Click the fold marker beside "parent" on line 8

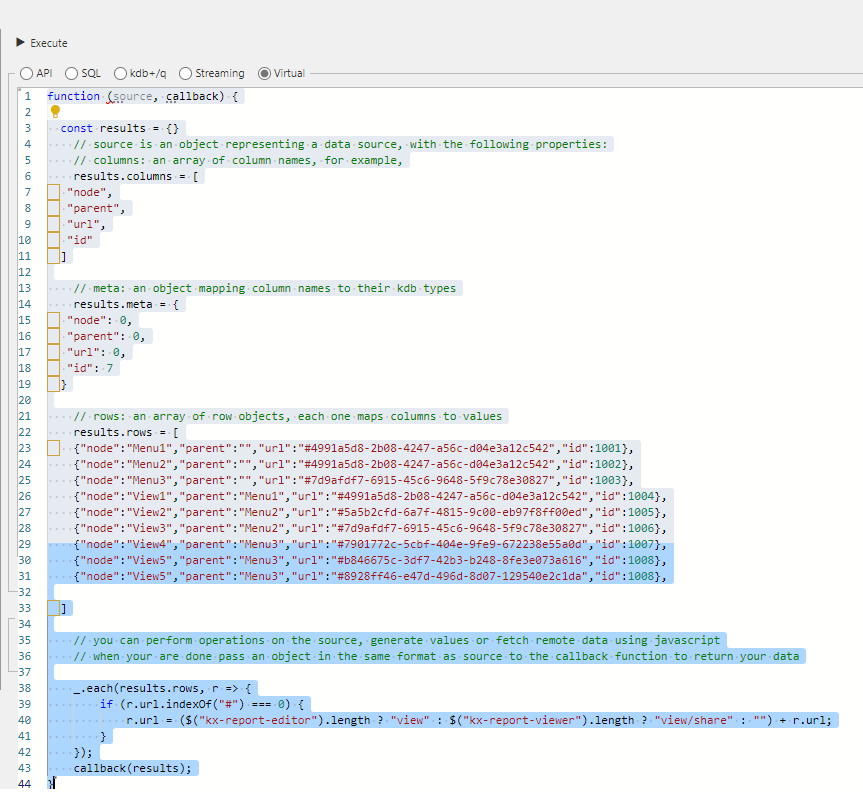coord(54,207)
